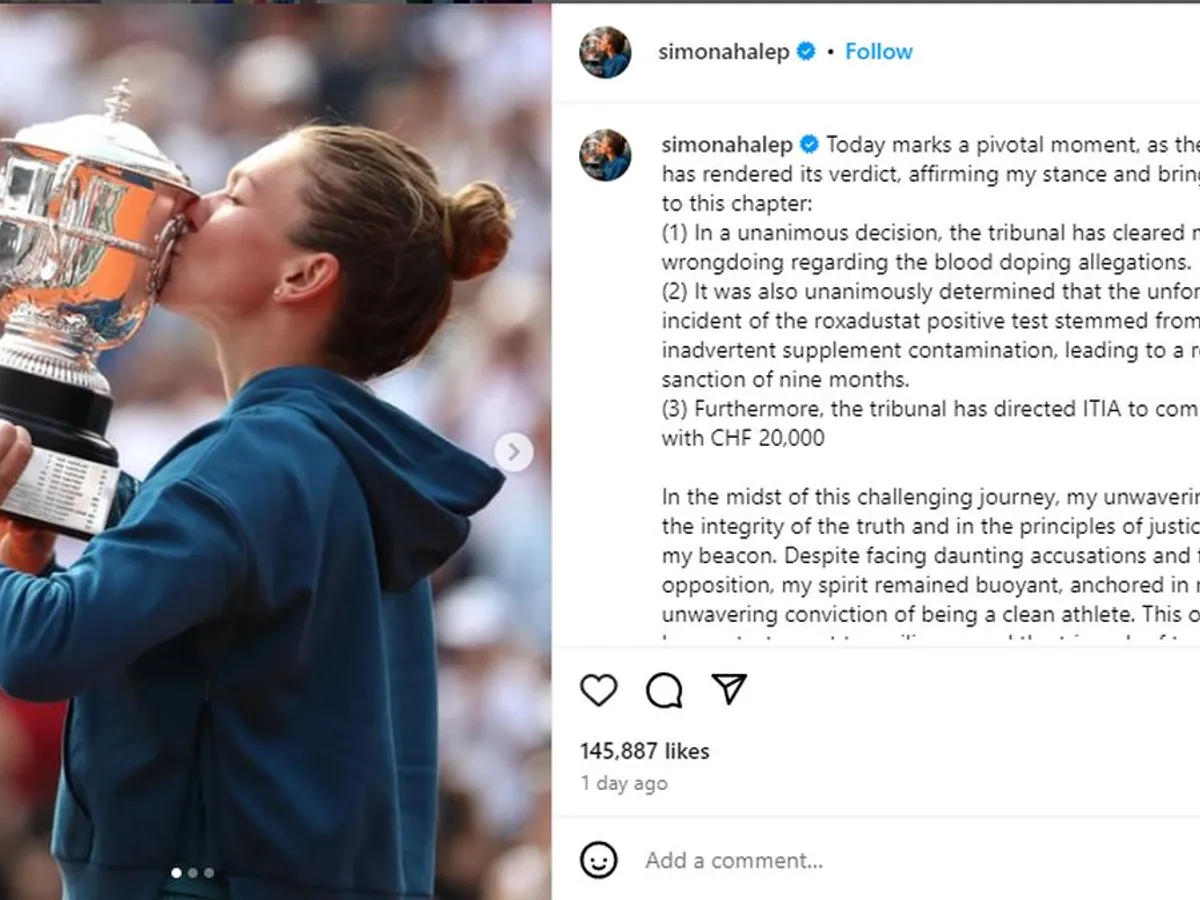Screen dimensions: 1200x900
Task: Like the post with the heart icon
Action: click(x=599, y=690)
